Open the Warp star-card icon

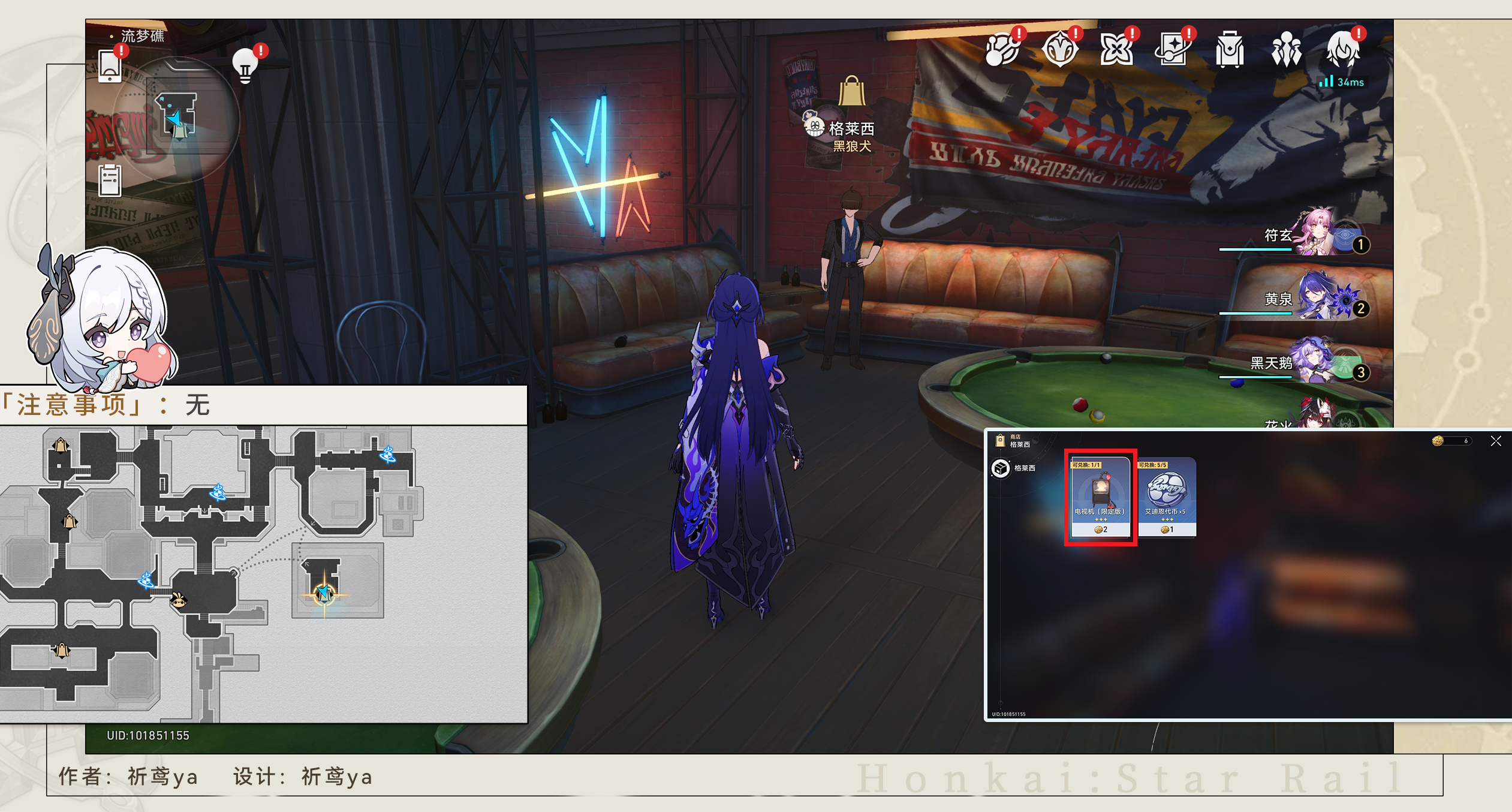(1173, 49)
